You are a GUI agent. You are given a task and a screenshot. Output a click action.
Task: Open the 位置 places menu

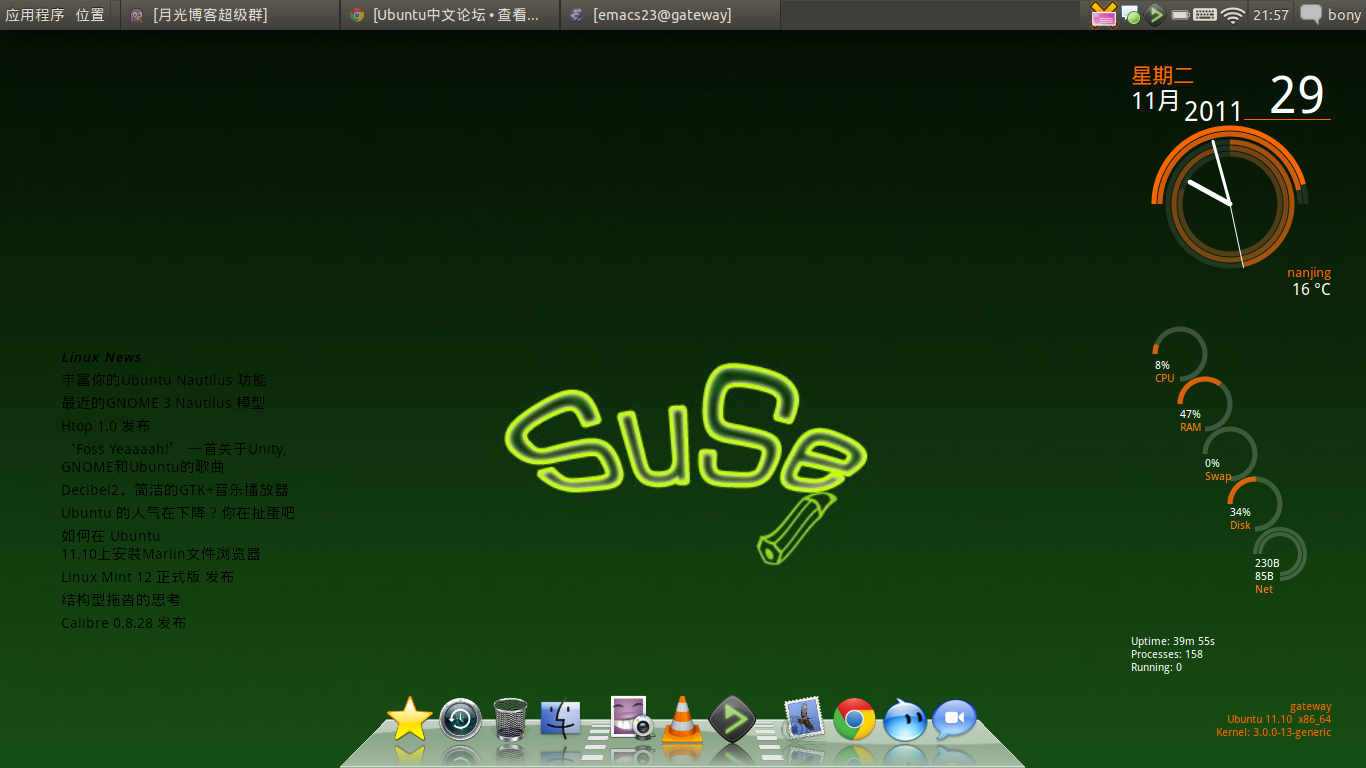[x=90, y=15]
